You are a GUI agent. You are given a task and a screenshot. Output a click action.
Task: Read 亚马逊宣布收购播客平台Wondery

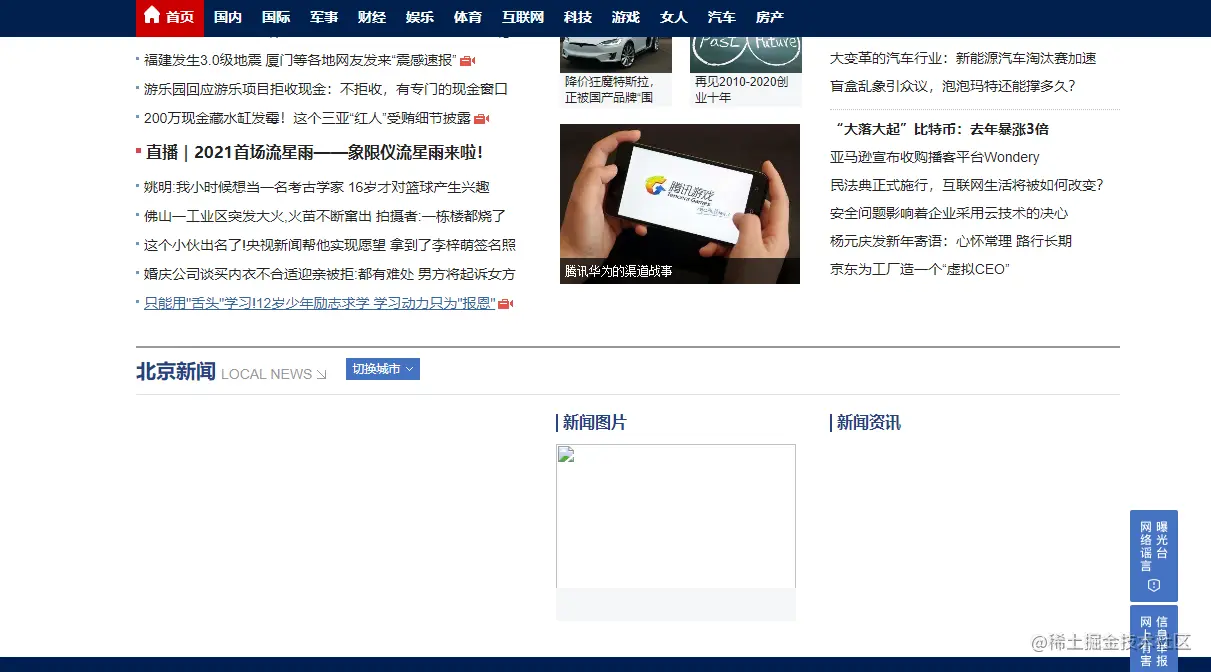point(935,157)
